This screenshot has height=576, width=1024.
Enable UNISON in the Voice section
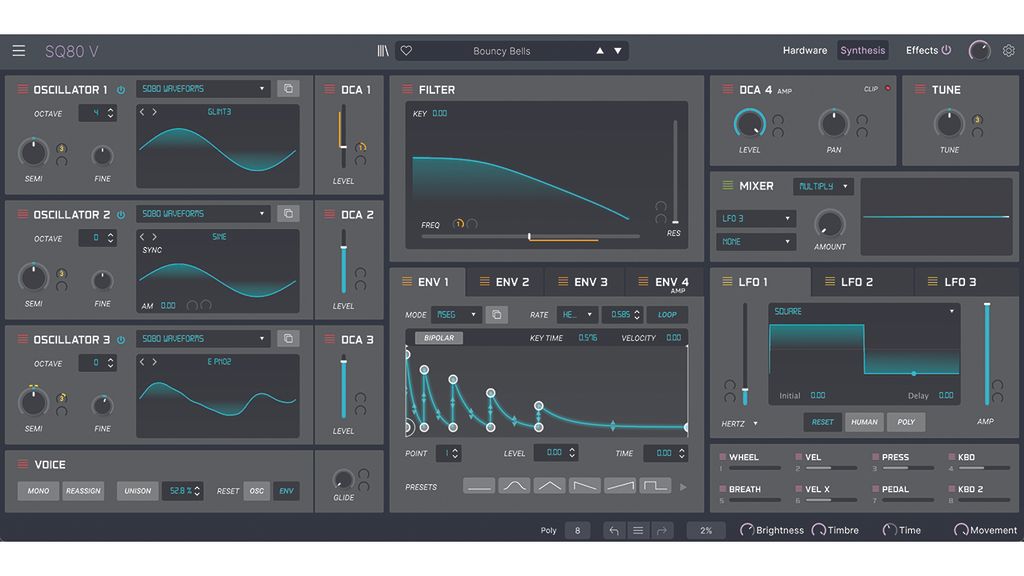pyautogui.click(x=137, y=491)
